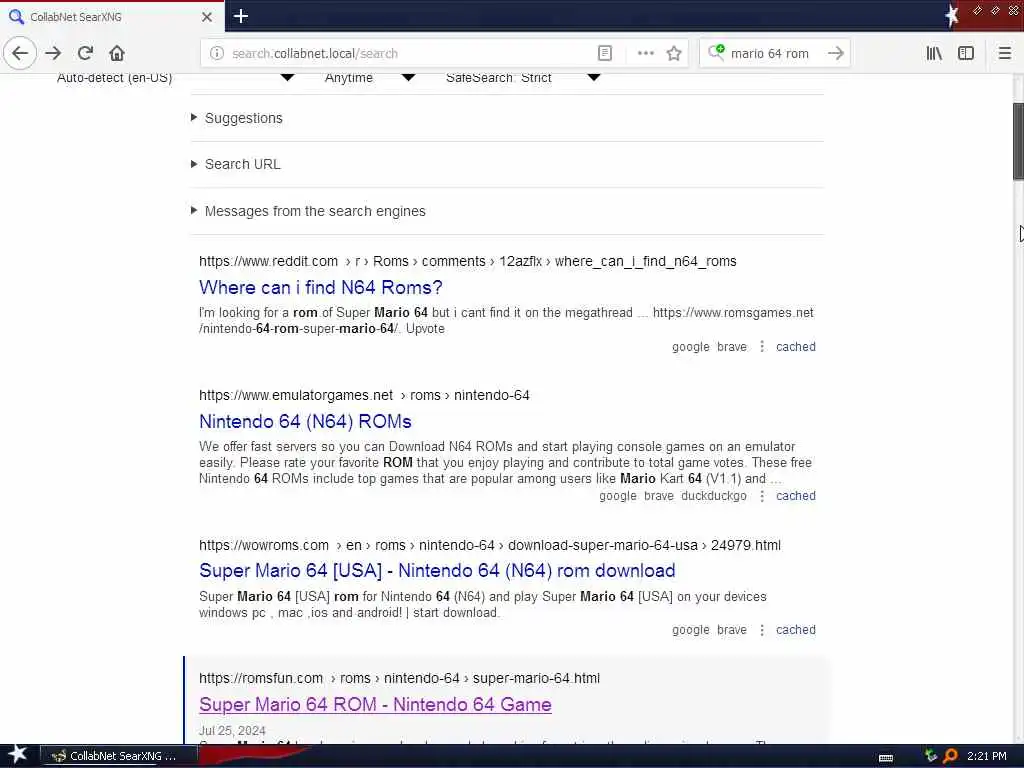The height and width of the screenshot is (768, 1024).
Task: Open the language Auto-detect dropdown
Action: [175, 78]
